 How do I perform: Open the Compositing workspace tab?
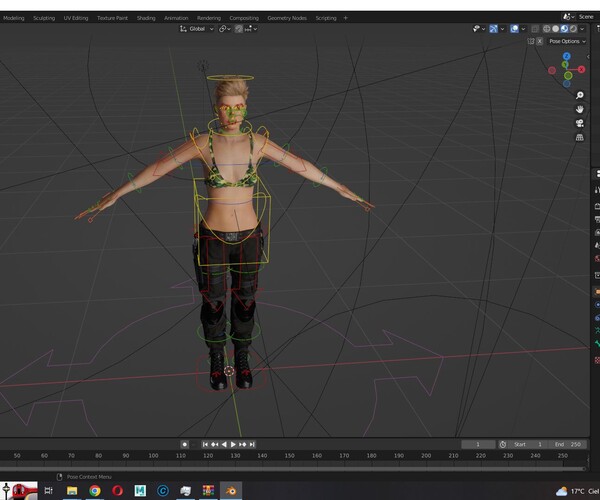[244, 18]
